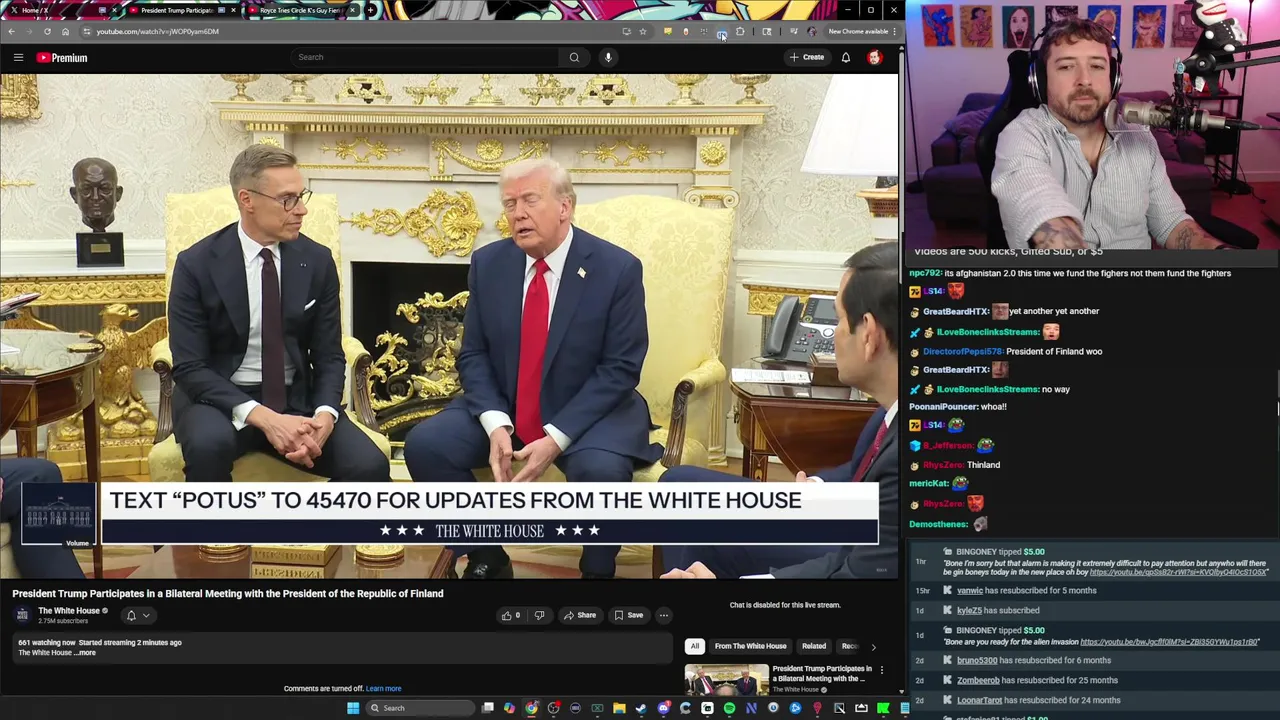Open Windows Start menu
The image size is (1280, 720).
(x=353, y=708)
